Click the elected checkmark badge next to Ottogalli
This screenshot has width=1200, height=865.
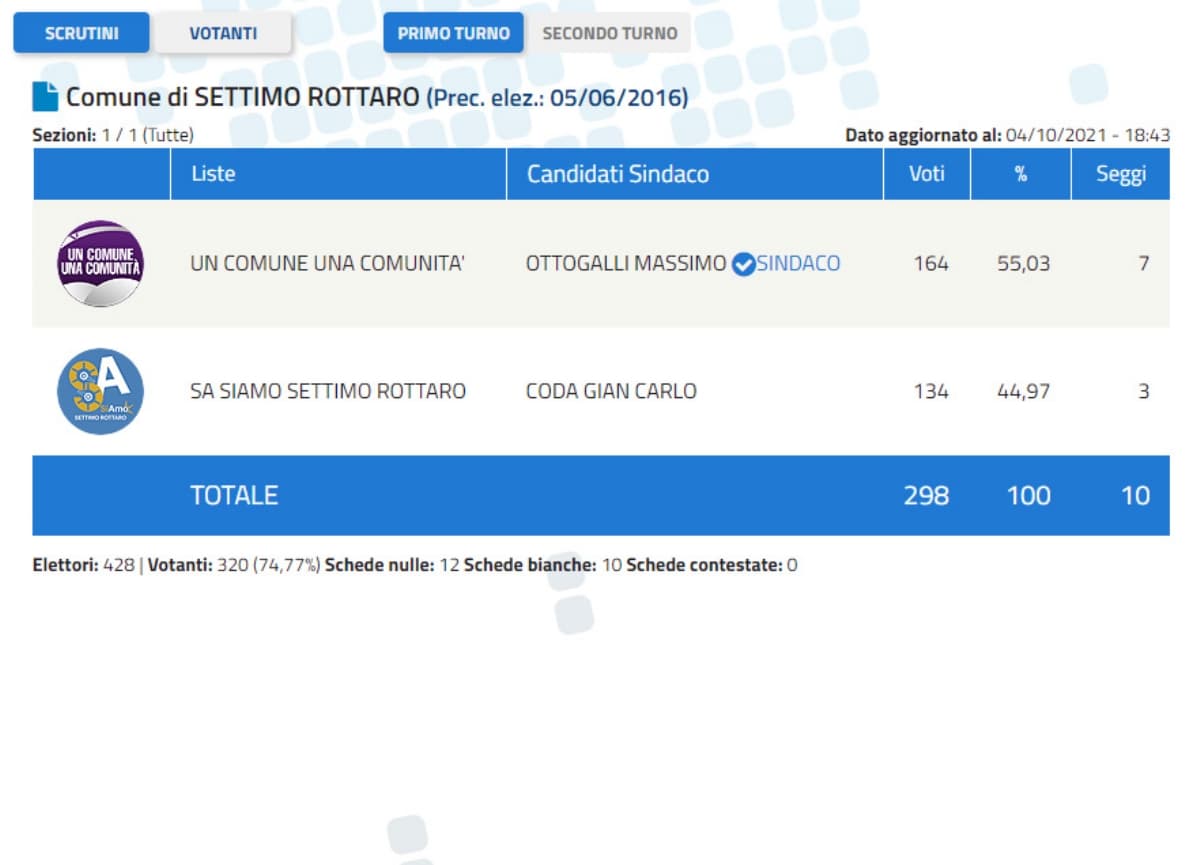743,264
